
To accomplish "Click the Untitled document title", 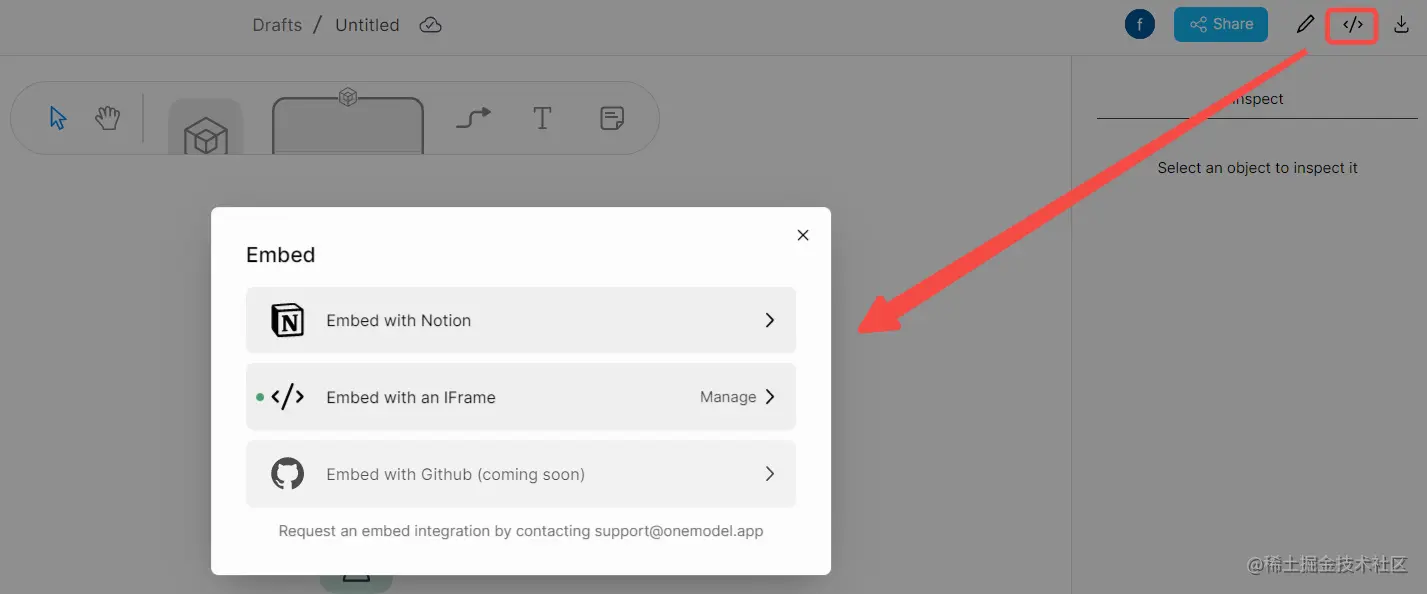I will point(367,25).
